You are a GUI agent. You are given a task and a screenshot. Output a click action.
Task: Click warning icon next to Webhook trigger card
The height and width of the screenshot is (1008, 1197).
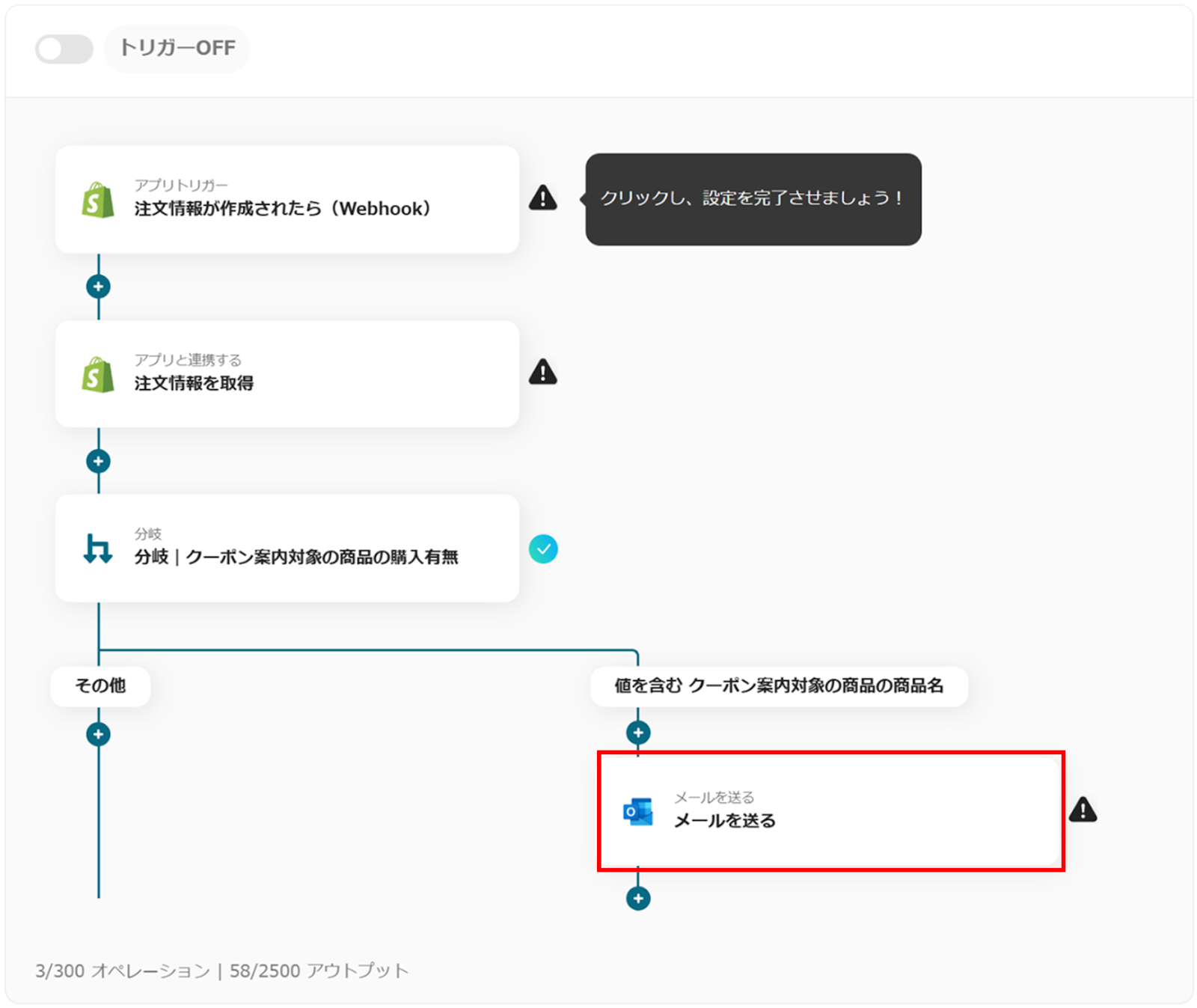543,198
